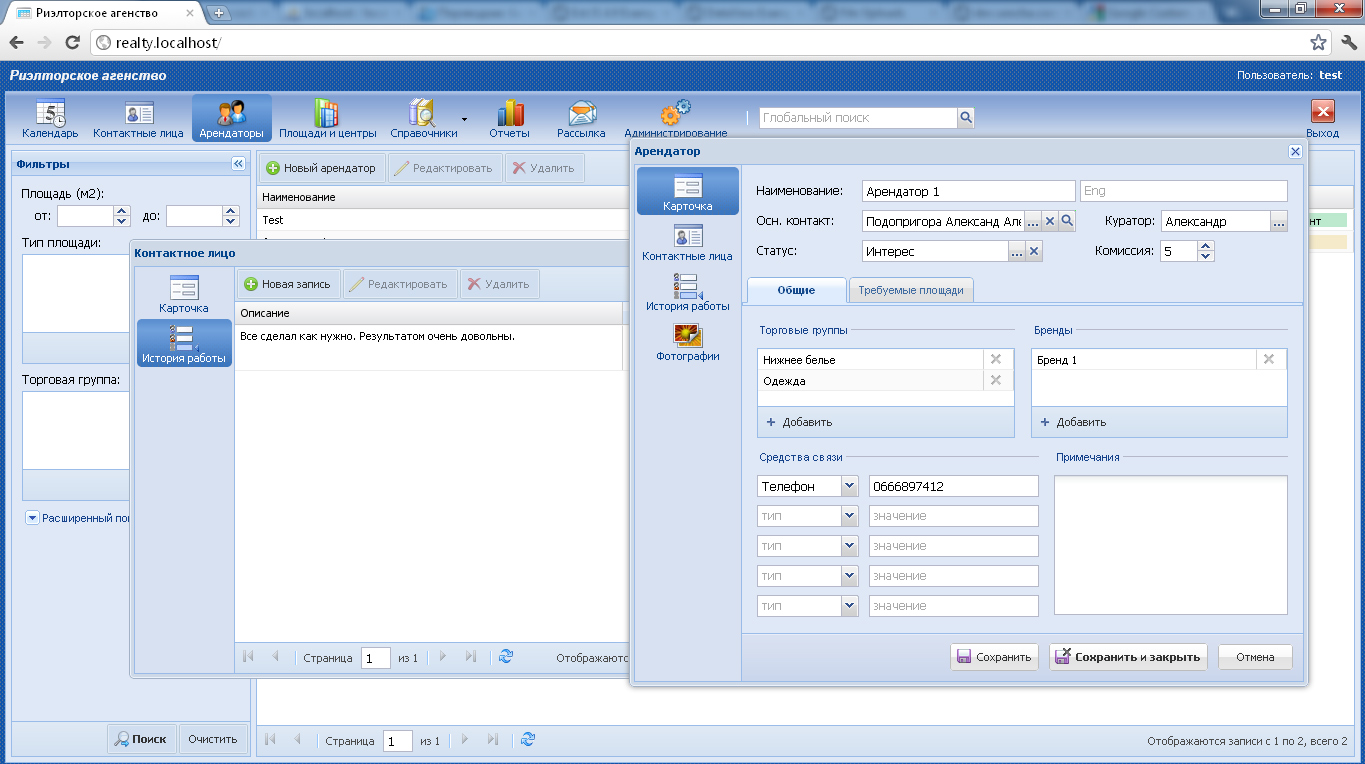
Task: Switch to the Требуемые площади tab
Action: [x=910, y=290]
